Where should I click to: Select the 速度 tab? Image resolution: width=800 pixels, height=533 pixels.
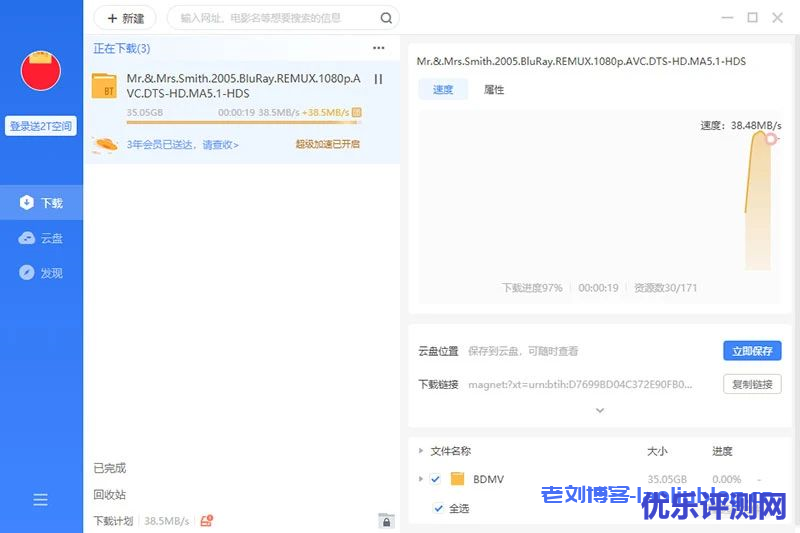coord(443,90)
